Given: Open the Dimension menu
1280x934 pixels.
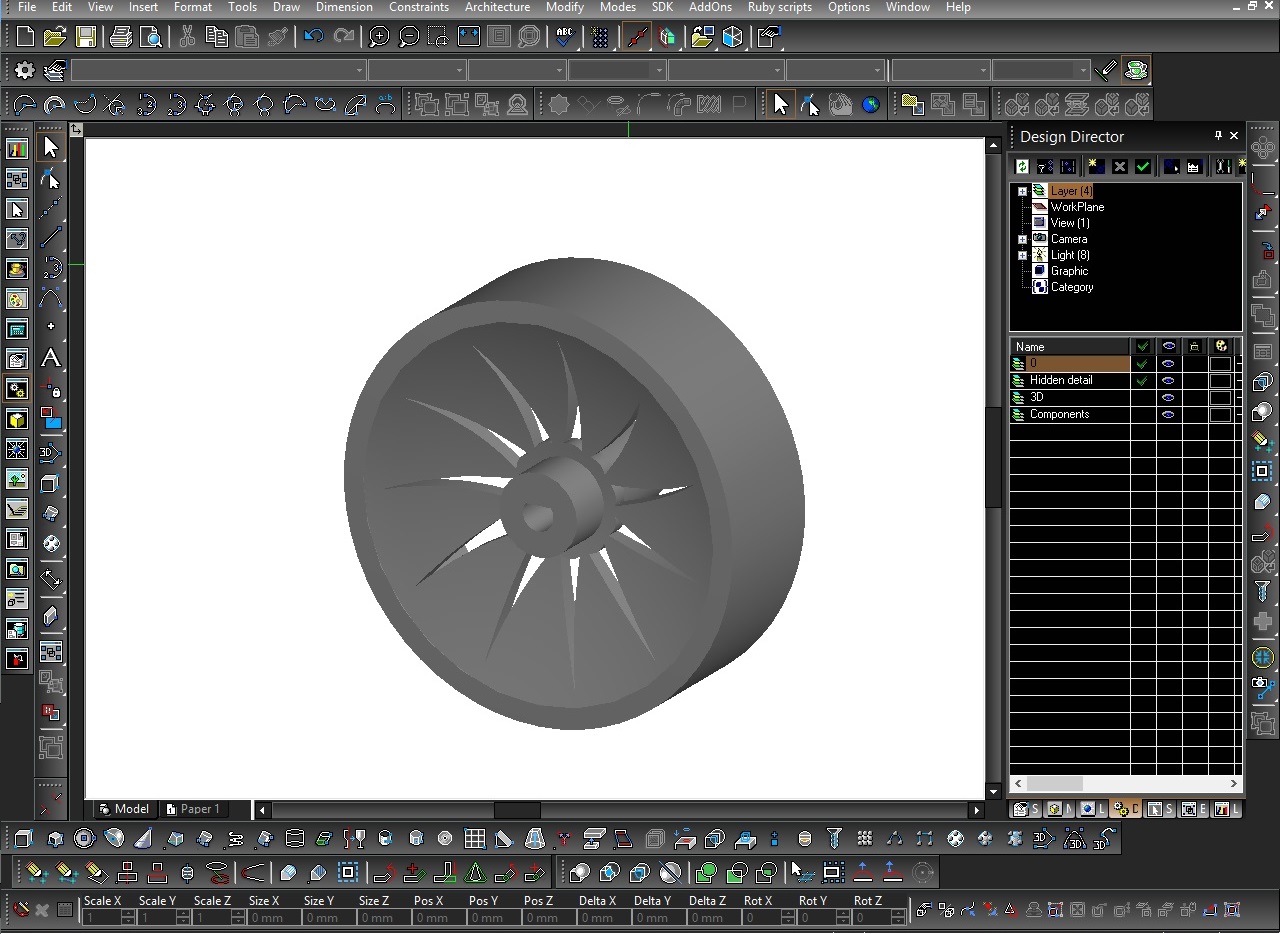Looking at the screenshot, I should (344, 7).
